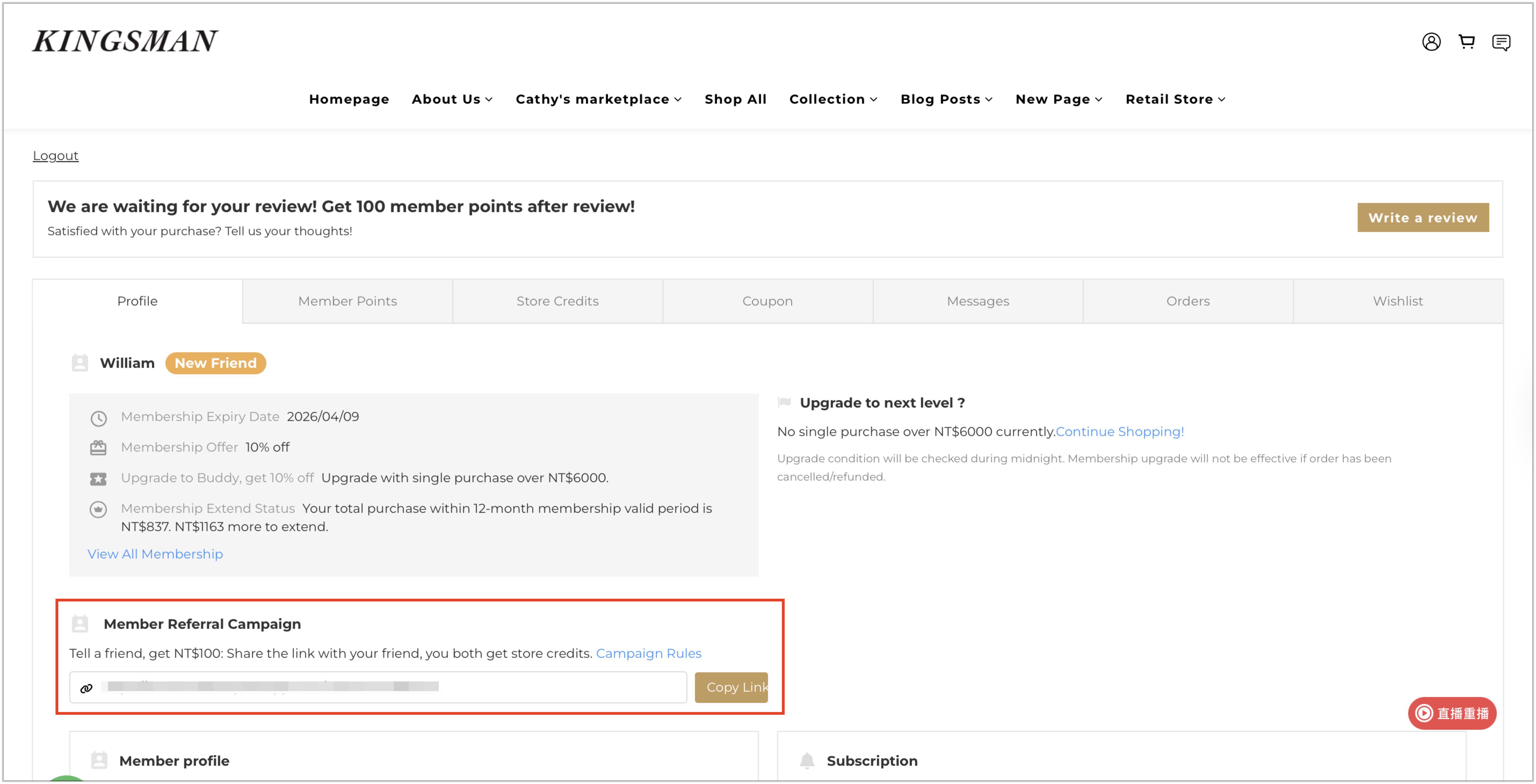Click the gift icon beside Membership Offer
This screenshot has height=784, width=1536.
98,448
